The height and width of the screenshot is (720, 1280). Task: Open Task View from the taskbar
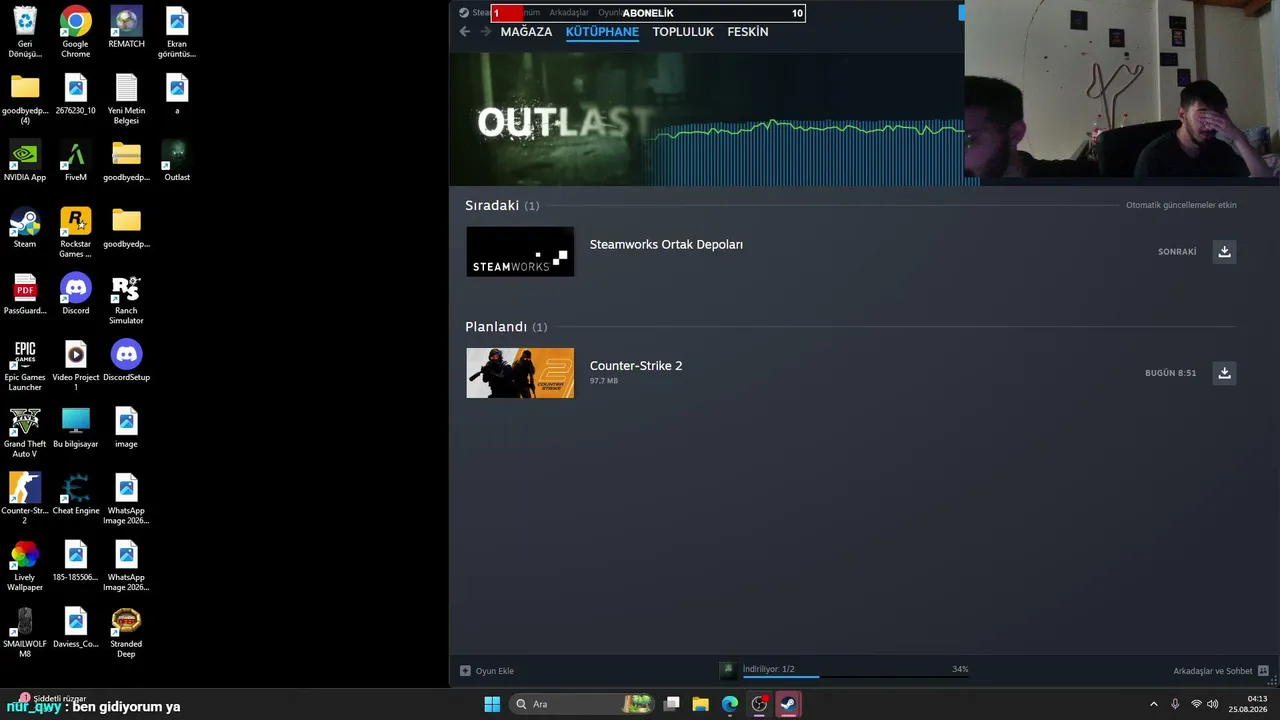(x=672, y=704)
